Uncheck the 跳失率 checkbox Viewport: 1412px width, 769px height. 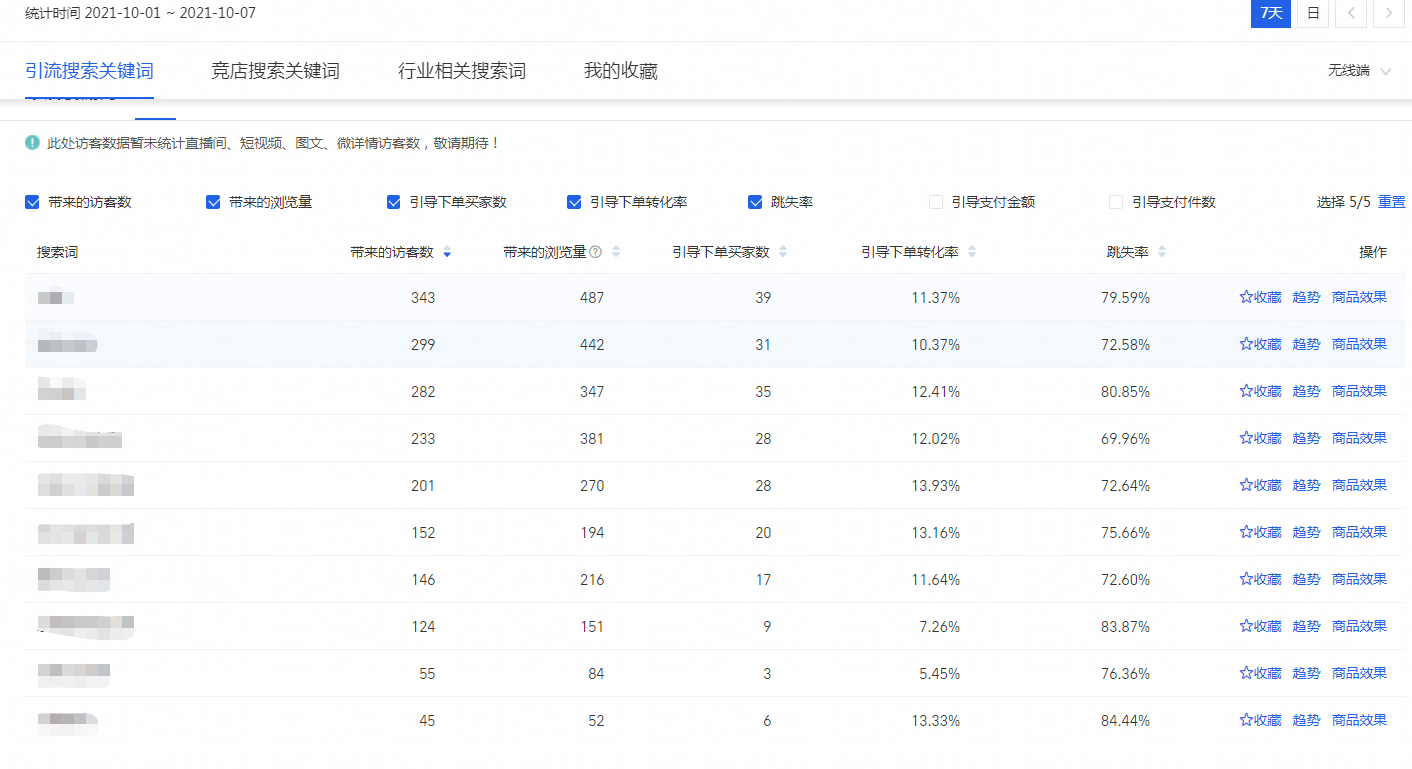[755, 202]
